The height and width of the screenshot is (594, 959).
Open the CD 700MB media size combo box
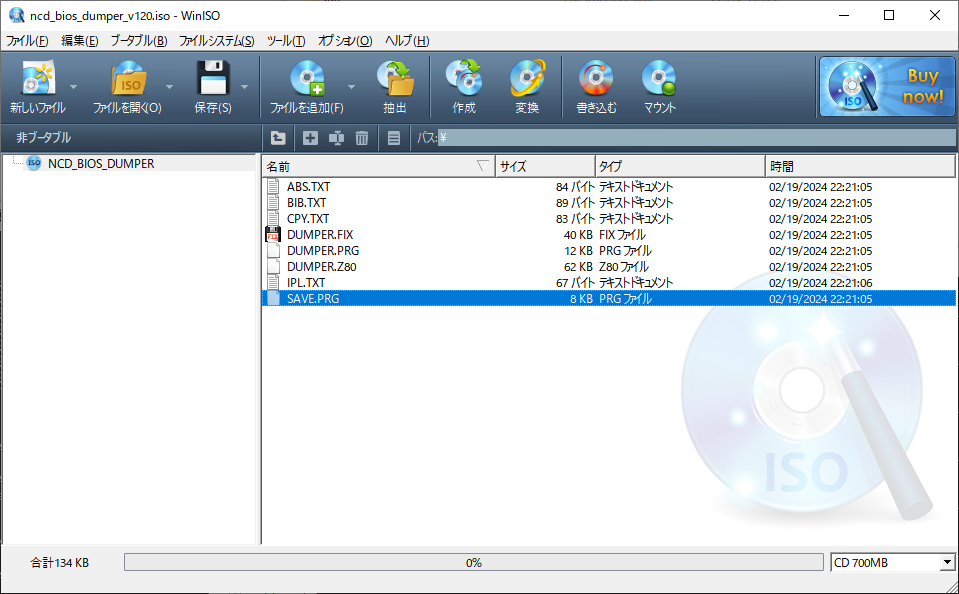[x=892, y=563]
